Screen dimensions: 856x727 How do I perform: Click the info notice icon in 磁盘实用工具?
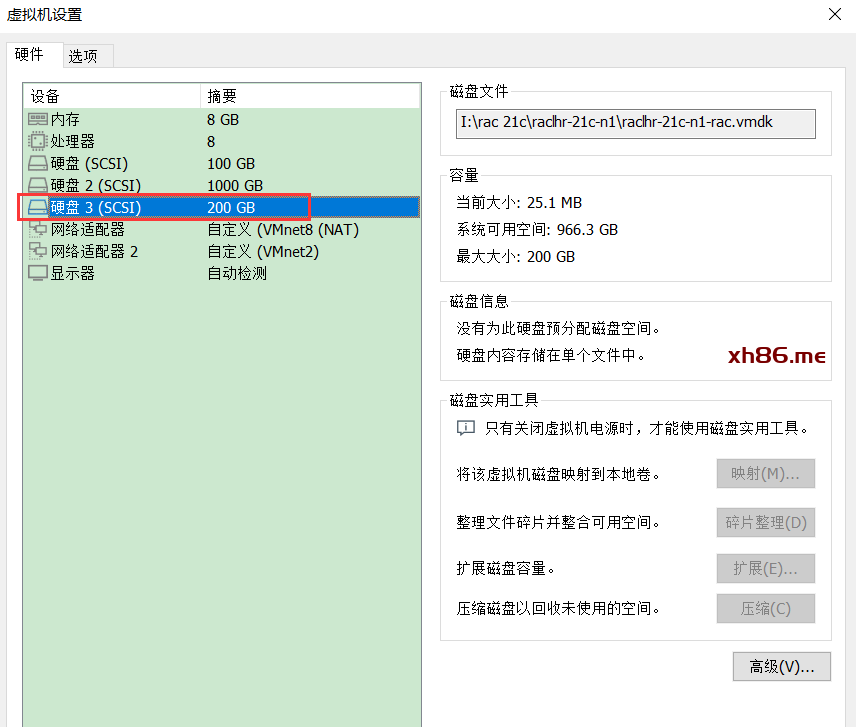[466, 428]
